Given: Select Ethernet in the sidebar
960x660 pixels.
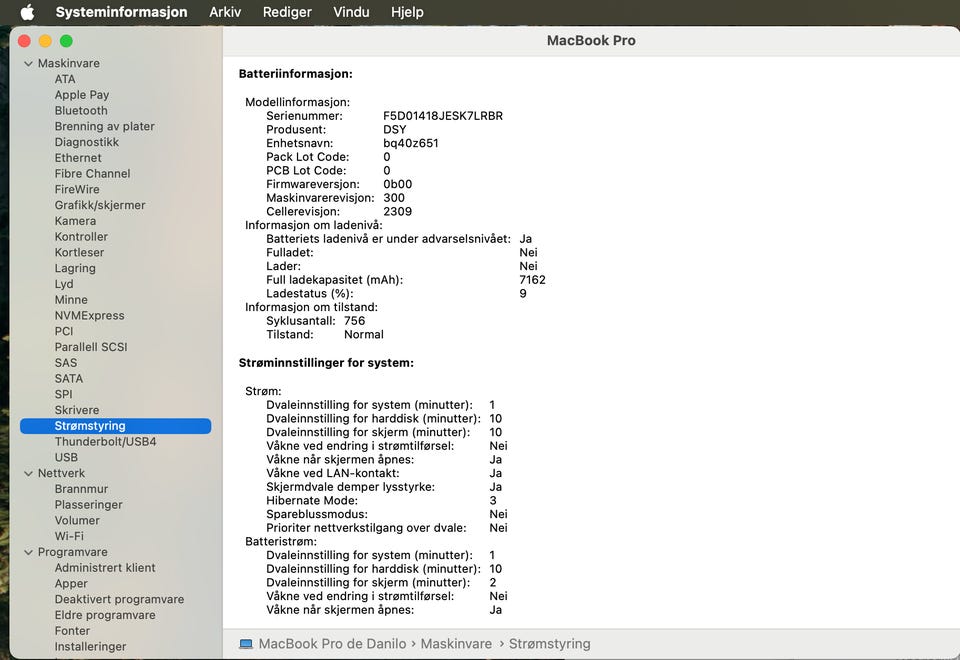Looking at the screenshot, I should [x=78, y=158].
